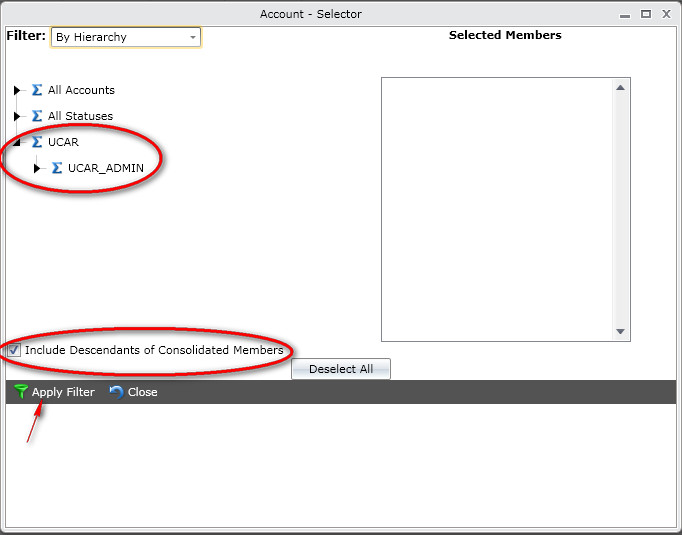Minimize the Account Selector window
This screenshot has height=535, width=682.
coord(625,15)
